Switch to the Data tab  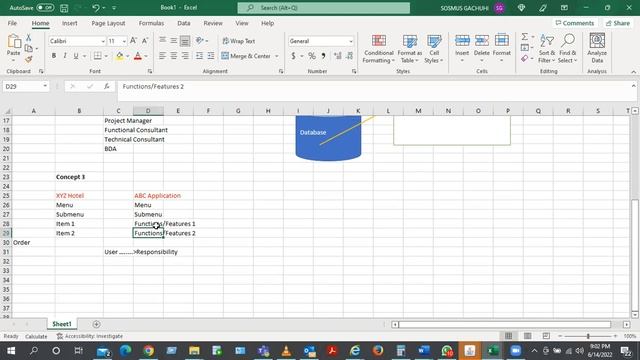pos(184,23)
